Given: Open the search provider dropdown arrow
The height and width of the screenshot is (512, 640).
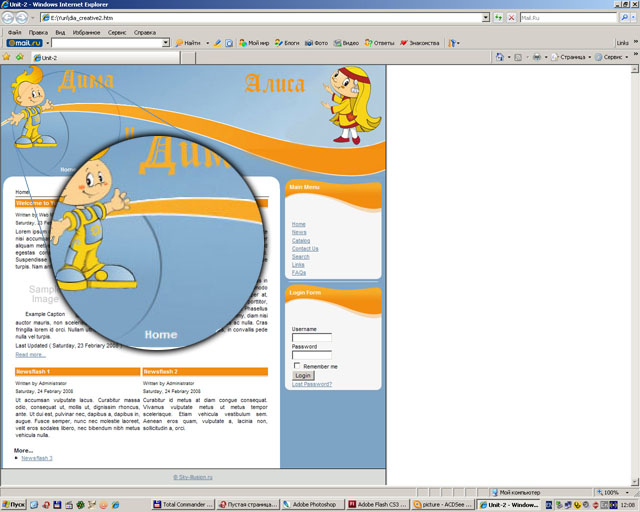Looking at the screenshot, I should [x=634, y=18].
